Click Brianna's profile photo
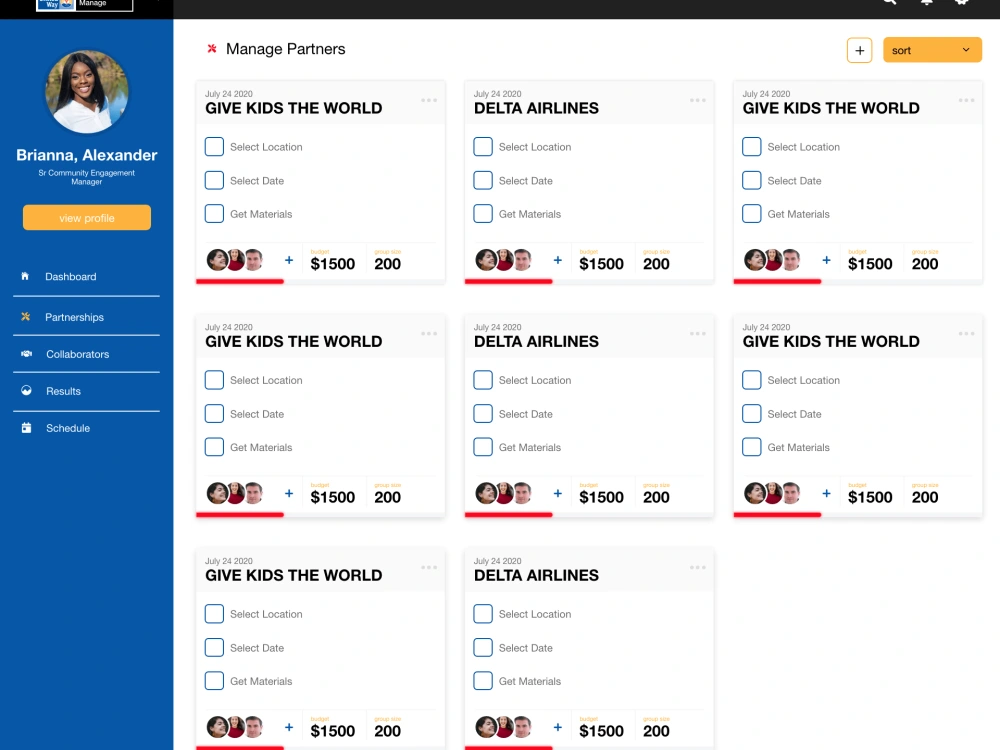The image size is (1000, 750). 87,92
